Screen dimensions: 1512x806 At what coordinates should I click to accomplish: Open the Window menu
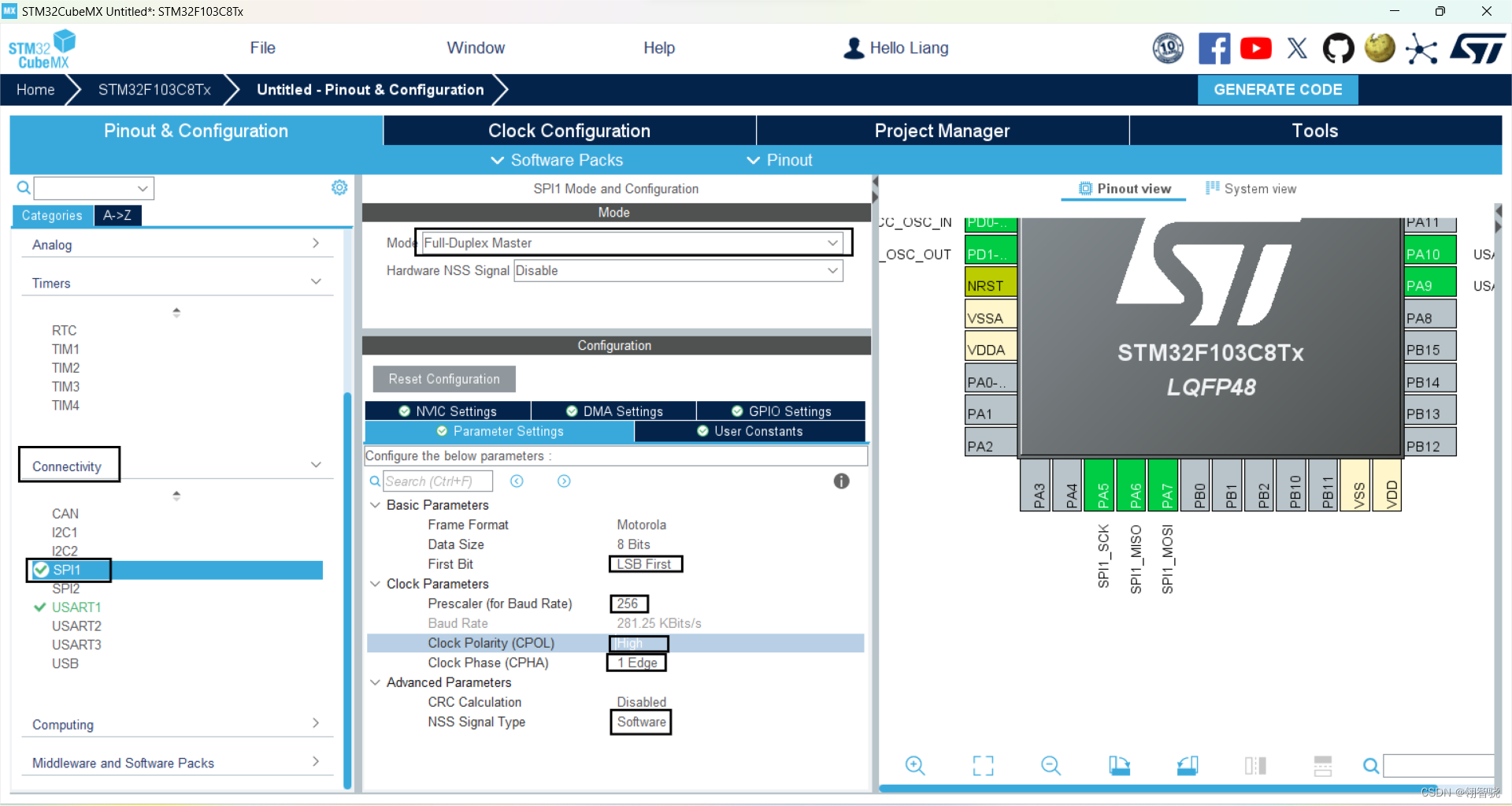[476, 48]
